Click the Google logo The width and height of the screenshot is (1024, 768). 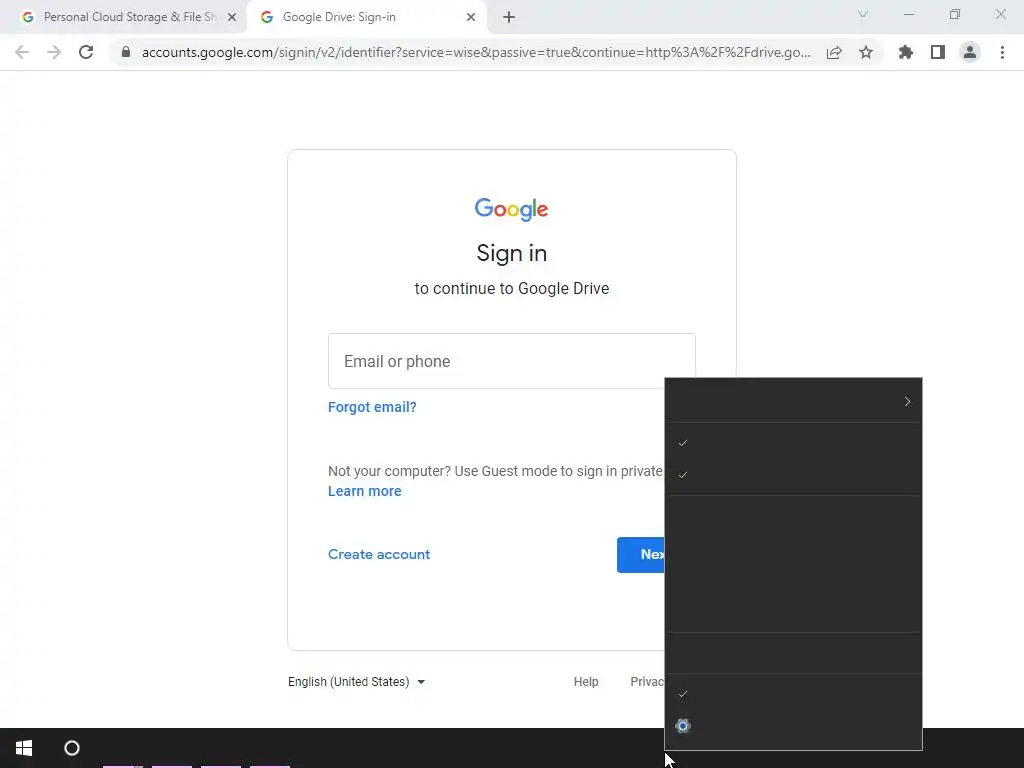pyautogui.click(x=511, y=210)
